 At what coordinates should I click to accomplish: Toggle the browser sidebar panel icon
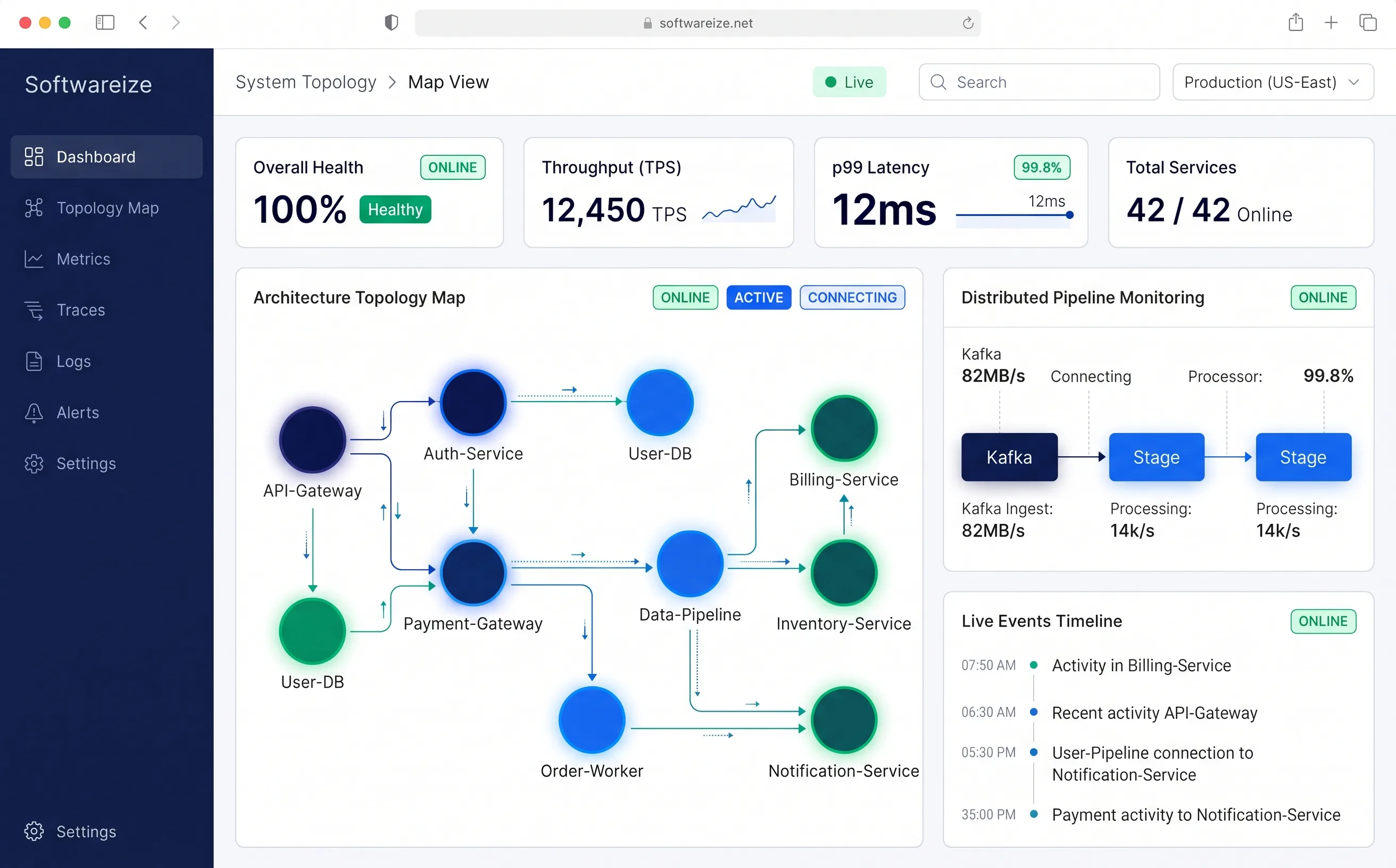(x=105, y=22)
